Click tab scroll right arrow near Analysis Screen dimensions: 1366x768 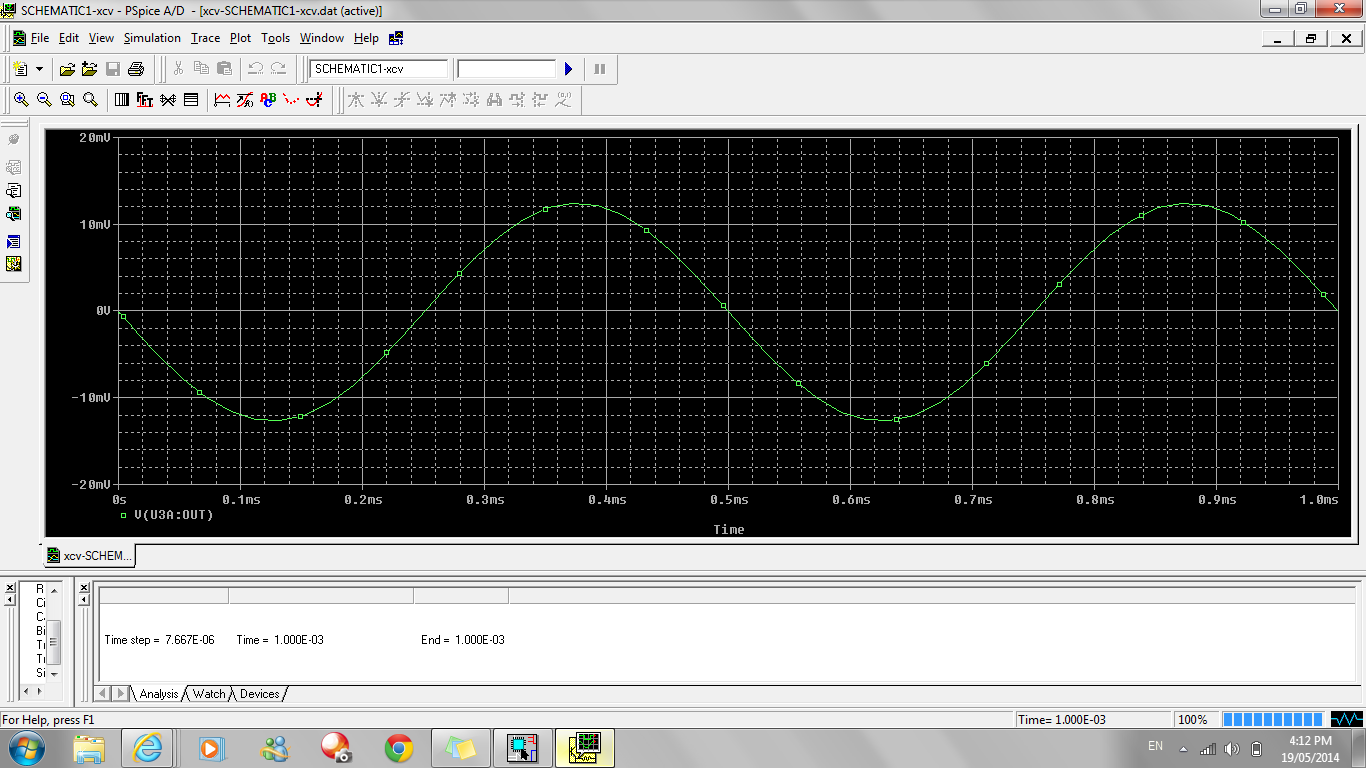pyautogui.click(x=121, y=693)
